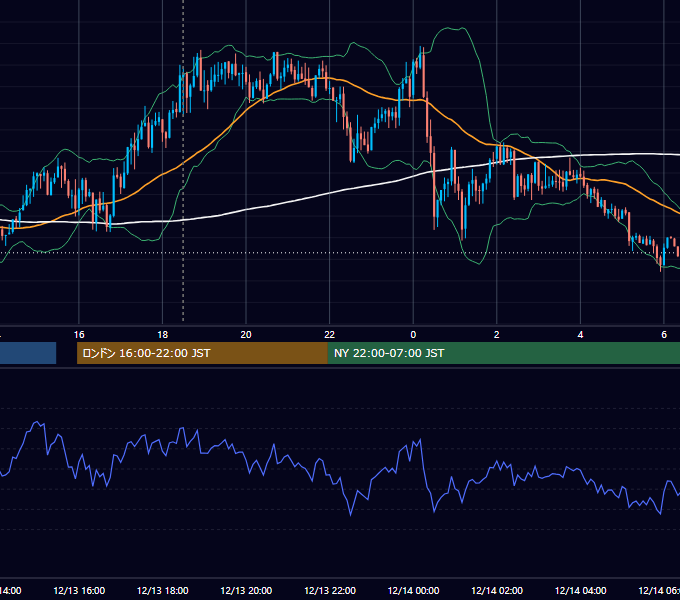Viewport: 680px width, 600px height.
Task: Click the 12/14 00:00 date label
Action: [x=413, y=590]
